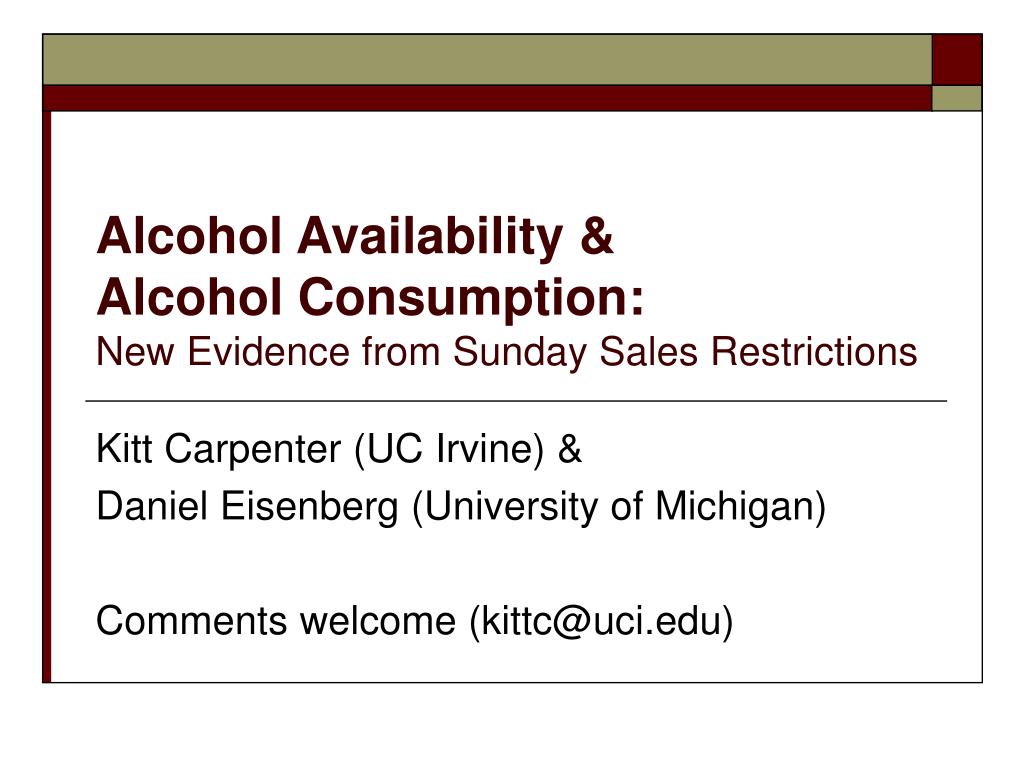This screenshot has height=768, width=1024.
Task: Click the olive green banner at slide top
Action: (487, 59)
